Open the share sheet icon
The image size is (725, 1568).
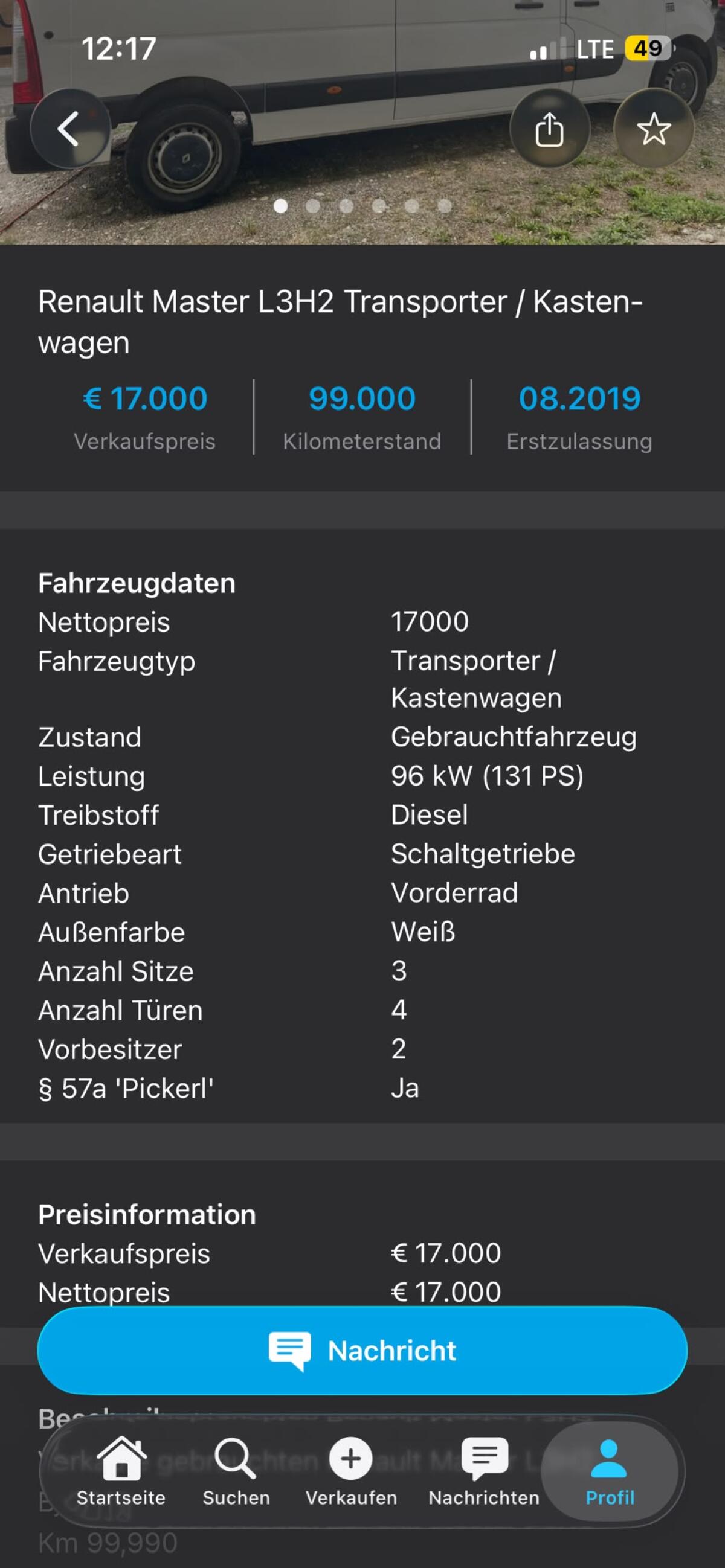click(x=549, y=129)
